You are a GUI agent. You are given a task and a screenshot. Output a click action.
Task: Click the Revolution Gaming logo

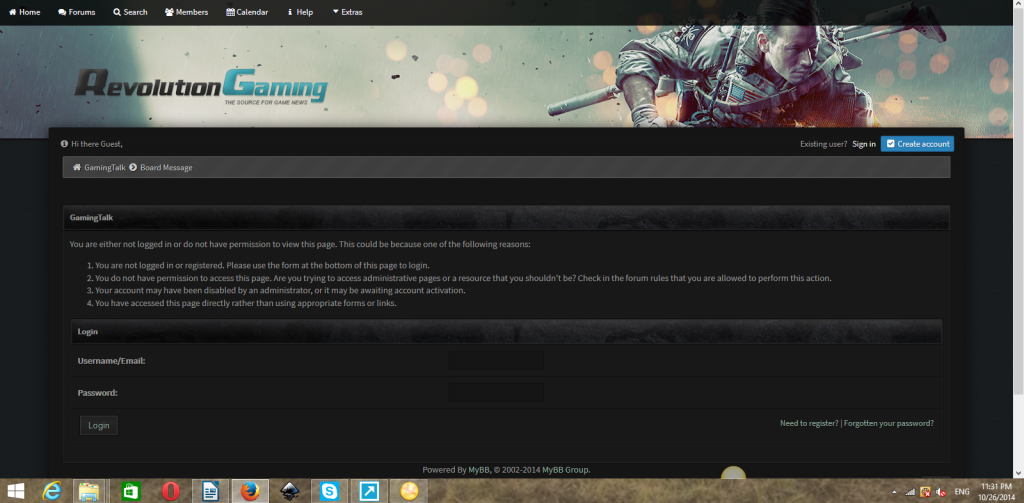click(x=200, y=86)
